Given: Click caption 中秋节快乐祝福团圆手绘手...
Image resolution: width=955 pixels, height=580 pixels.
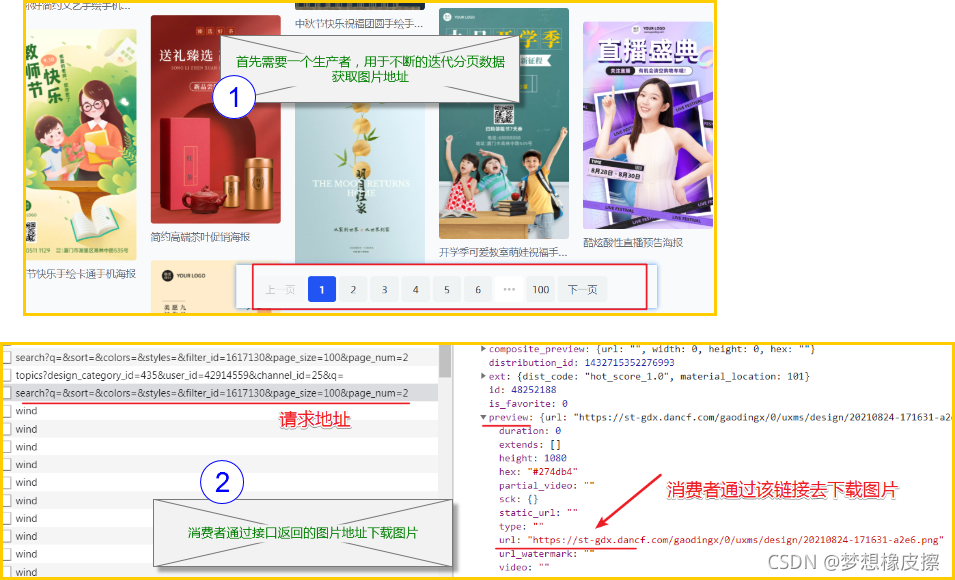Looking at the screenshot, I should click(359, 23).
